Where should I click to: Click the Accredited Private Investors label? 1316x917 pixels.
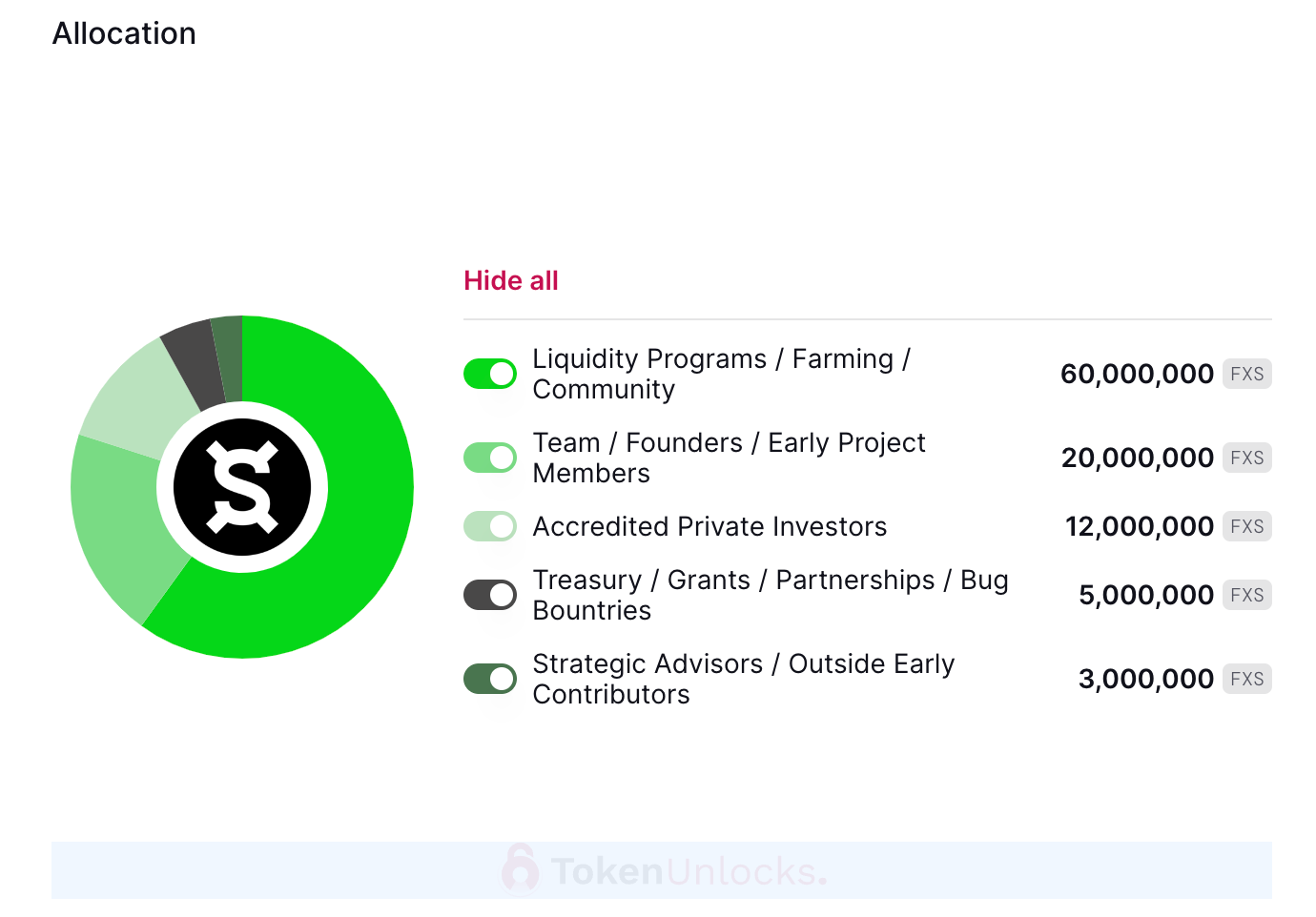pos(709,526)
